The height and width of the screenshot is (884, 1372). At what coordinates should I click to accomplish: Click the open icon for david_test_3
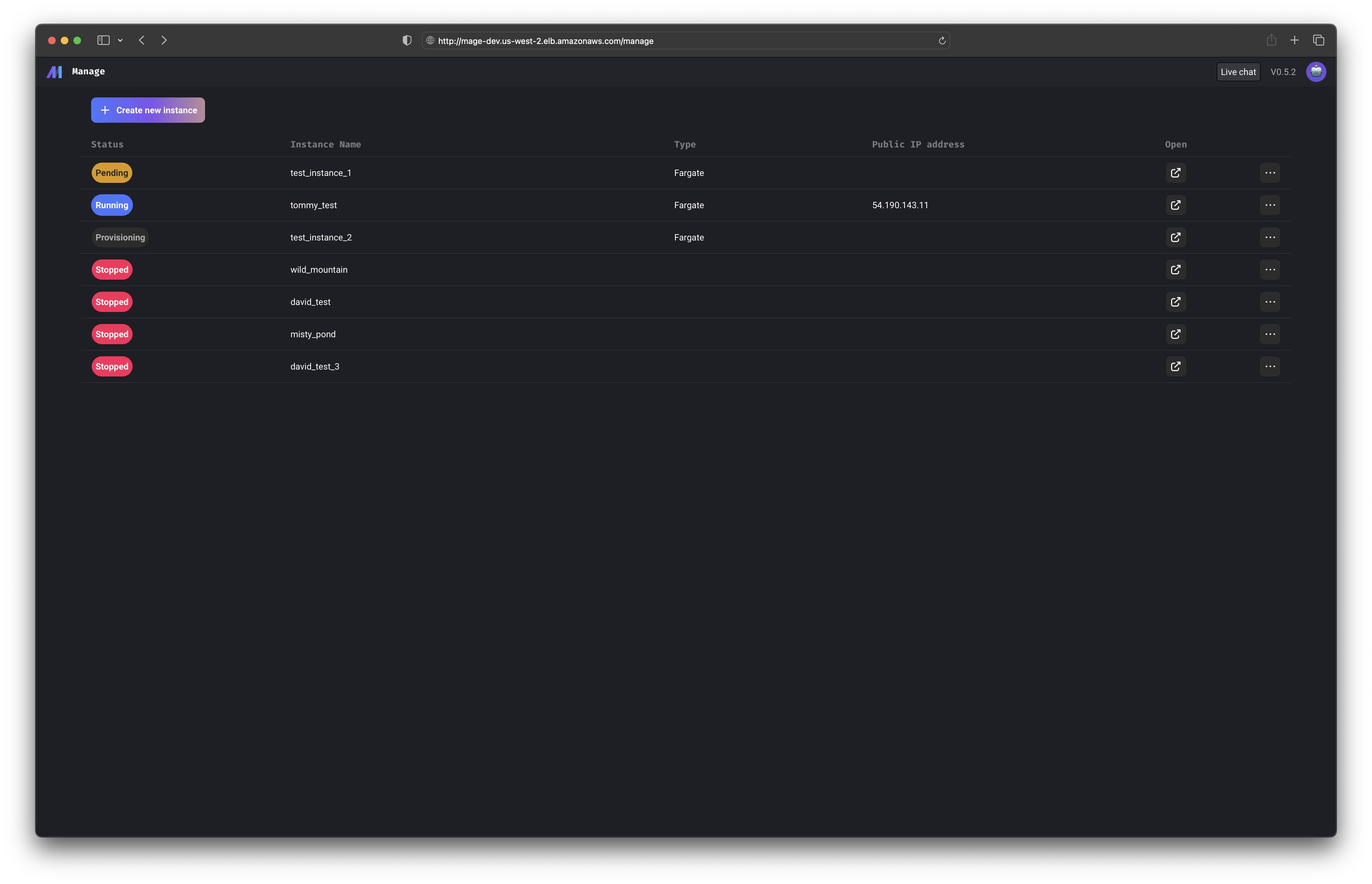pyautogui.click(x=1175, y=366)
